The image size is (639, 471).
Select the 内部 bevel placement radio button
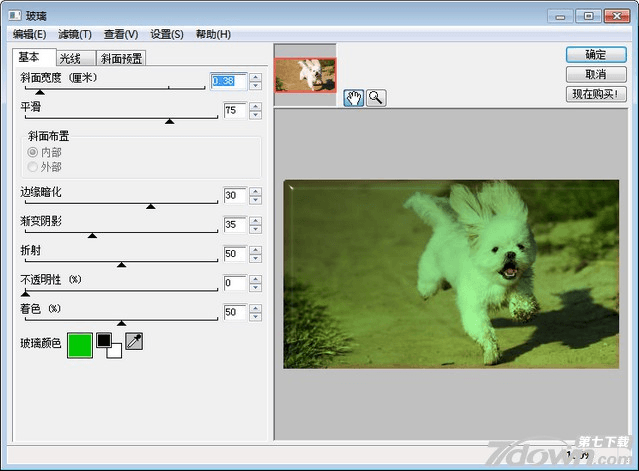(x=33, y=152)
